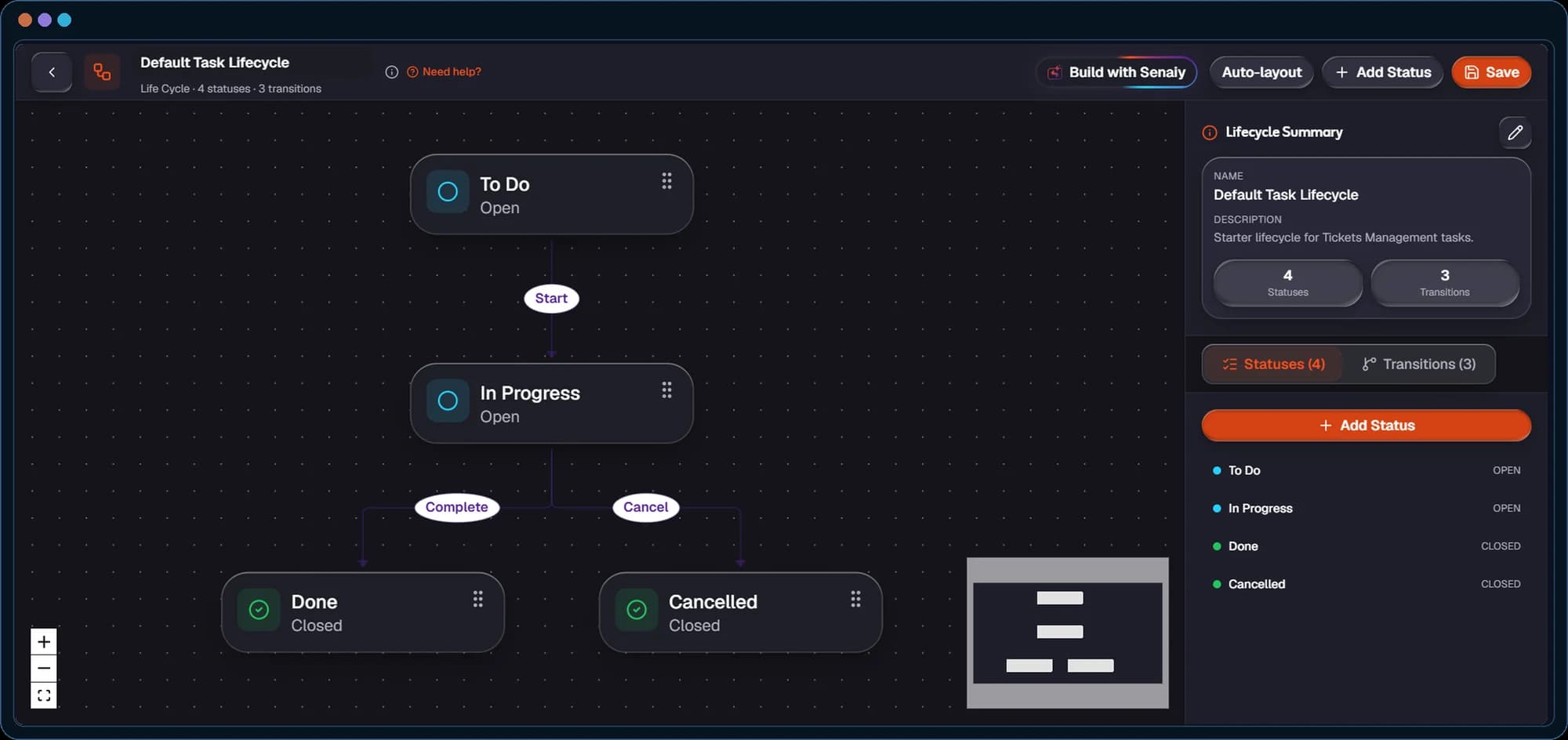Zoom out on the canvas
This screenshot has width=1568, height=740.
pyautogui.click(x=44, y=669)
